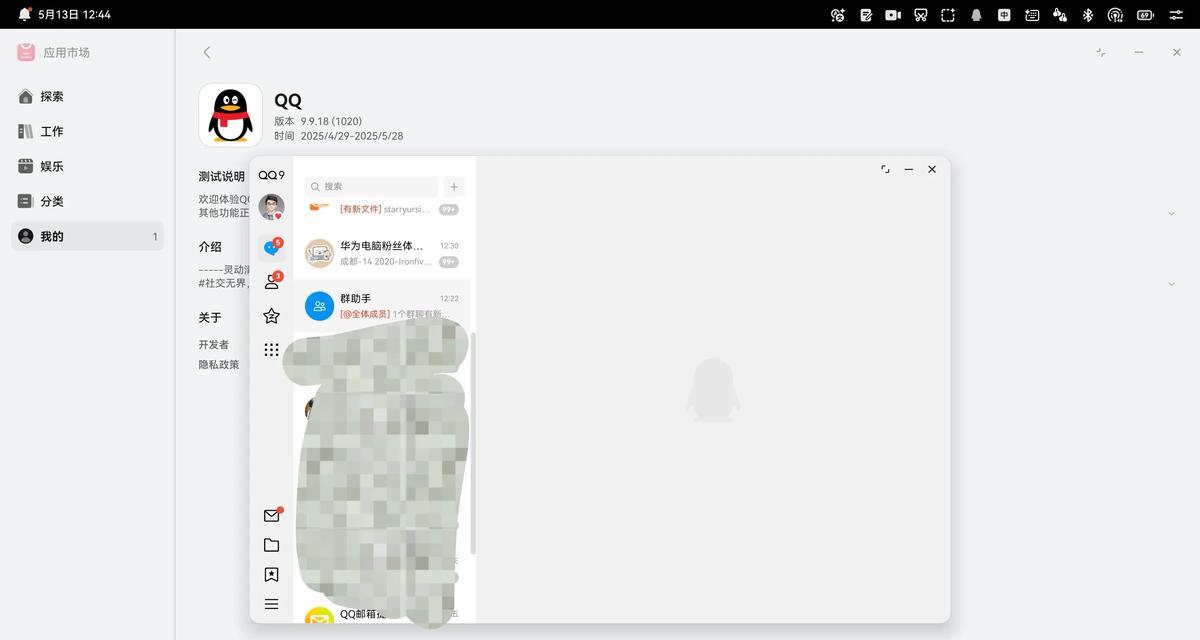Go back in the App Market
The height and width of the screenshot is (640, 1200).
click(207, 52)
